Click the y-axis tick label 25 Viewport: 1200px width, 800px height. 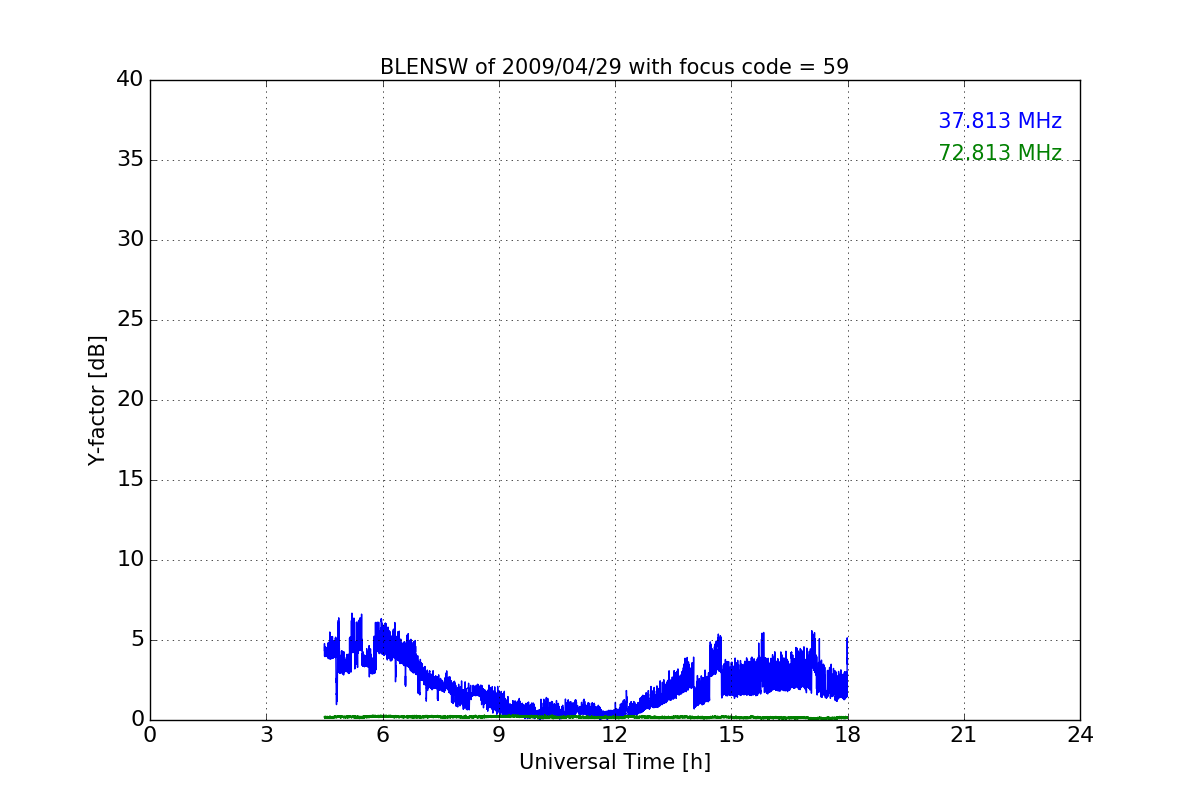pyautogui.click(x=130, y=320)
